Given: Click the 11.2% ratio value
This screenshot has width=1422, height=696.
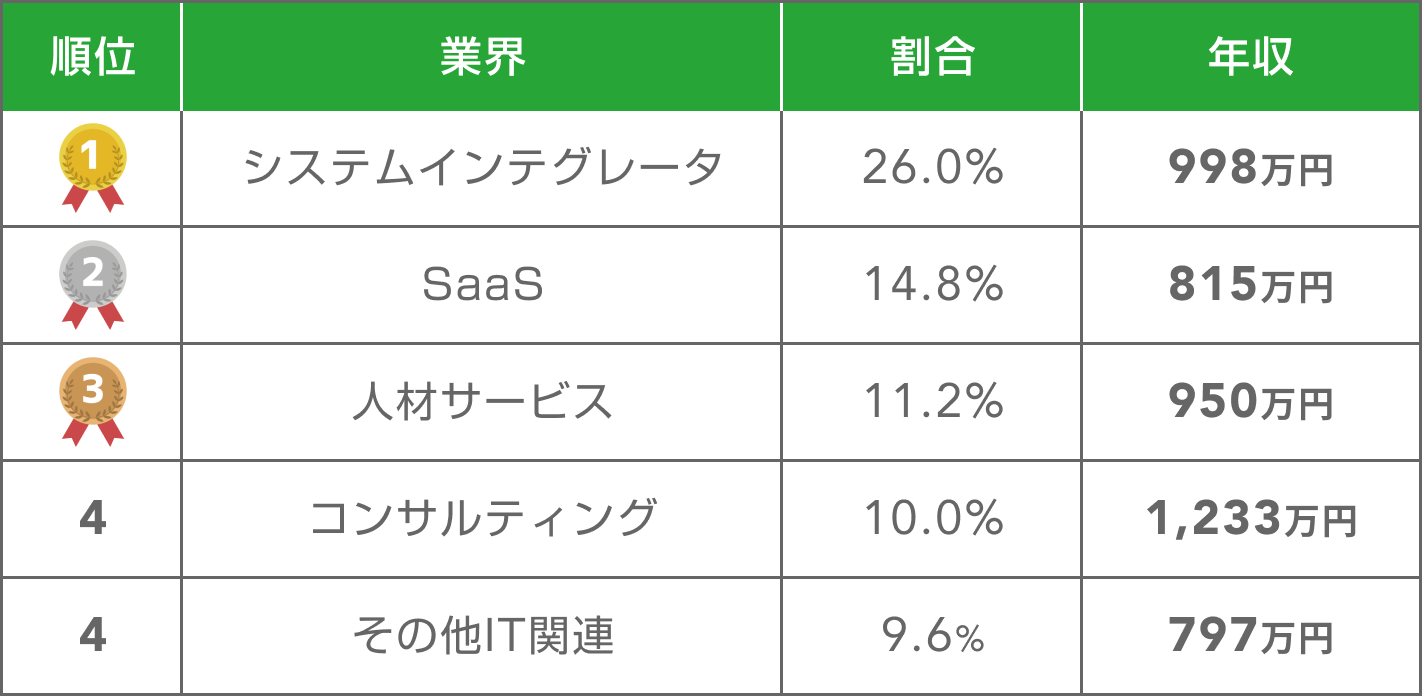Looking at the screenshot, I should coord(932,402).
